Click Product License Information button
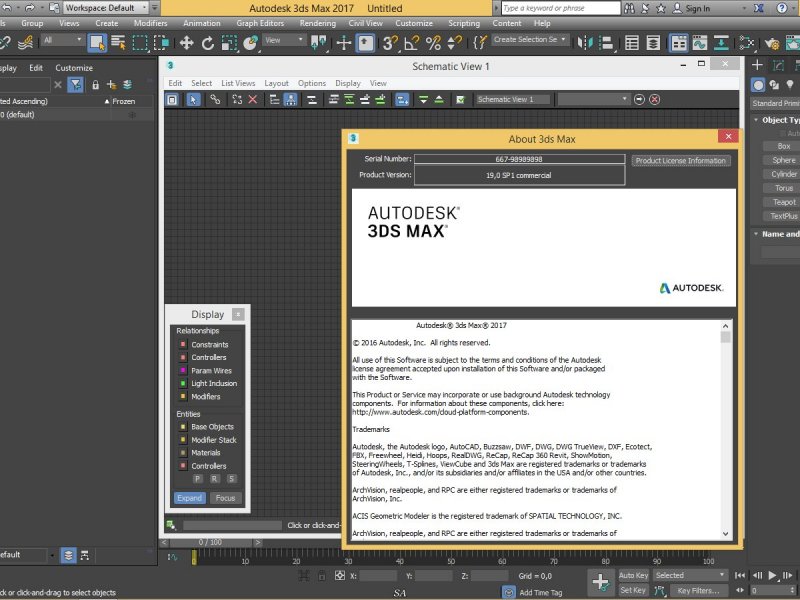This screenshot has height=600, width=800. (x=681, y=161)
